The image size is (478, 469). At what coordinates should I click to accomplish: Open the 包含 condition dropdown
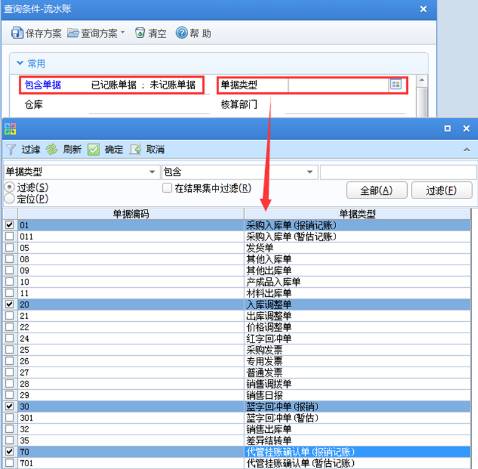[310, 172]
